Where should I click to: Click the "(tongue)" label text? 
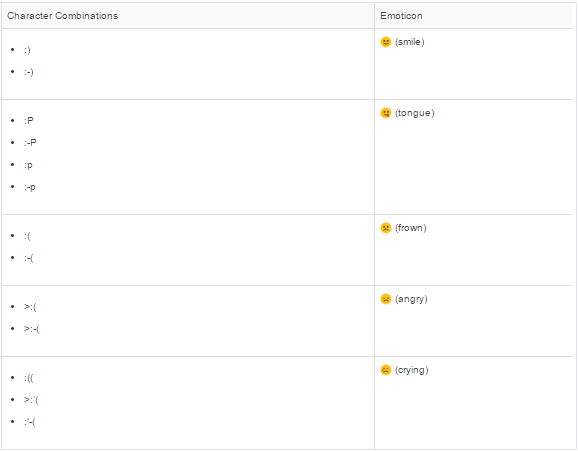415,113
